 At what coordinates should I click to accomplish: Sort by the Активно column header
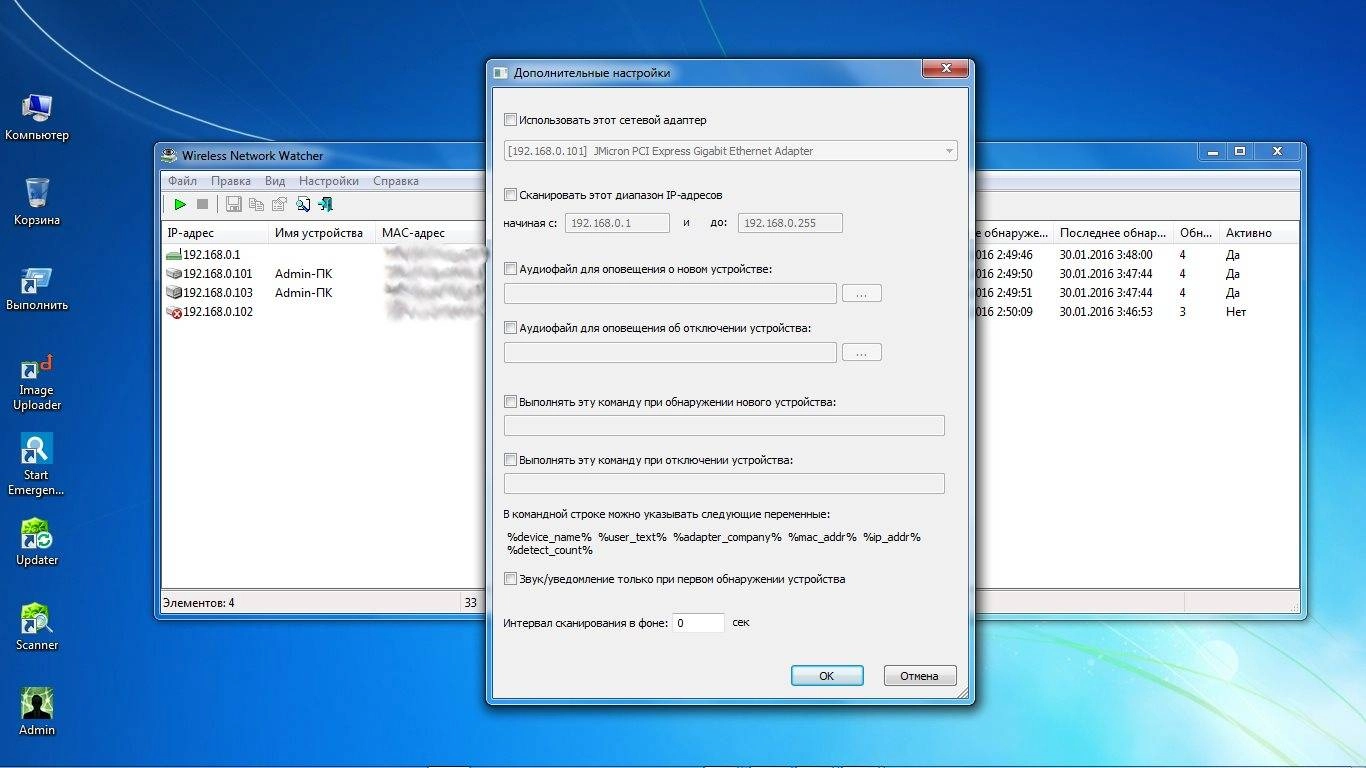pyautogui.click(x=1259, y=233)
